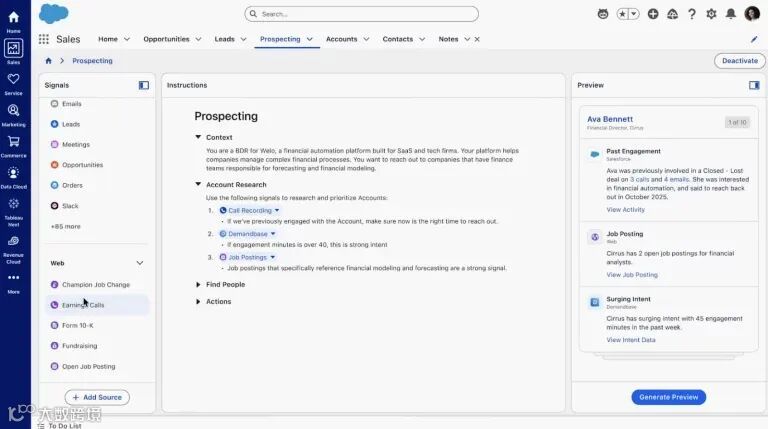Open Tableau Next sidebar icon
The image size is (768, 429).
coord(14,204)
